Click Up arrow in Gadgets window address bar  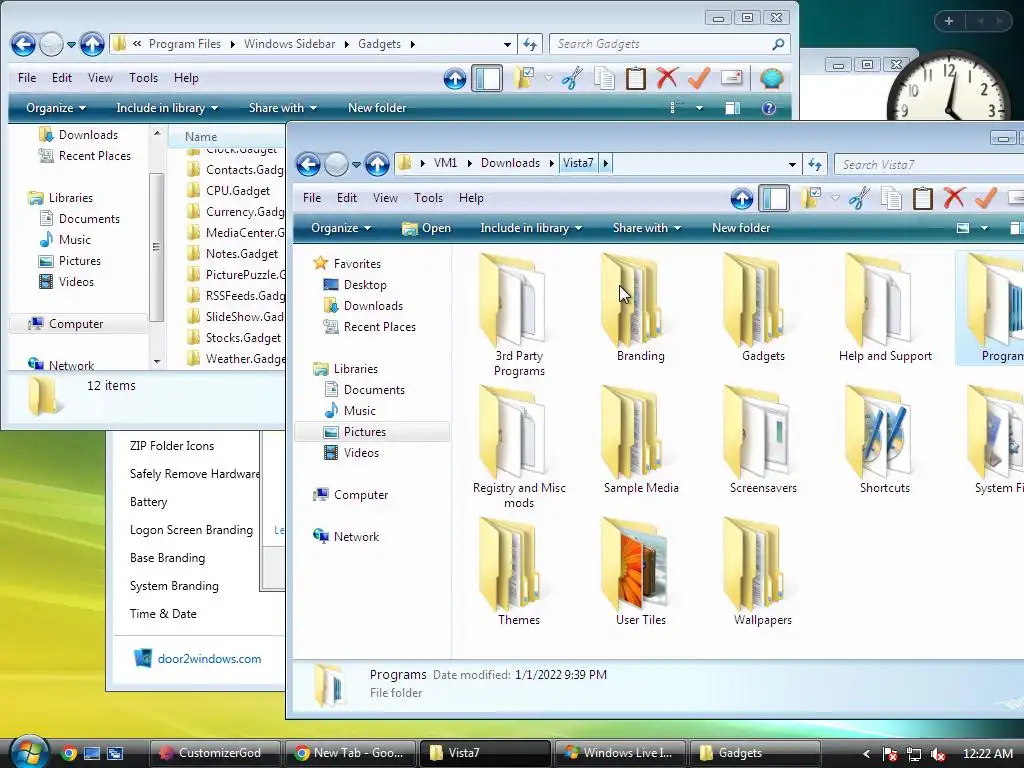tap(91, 44)
